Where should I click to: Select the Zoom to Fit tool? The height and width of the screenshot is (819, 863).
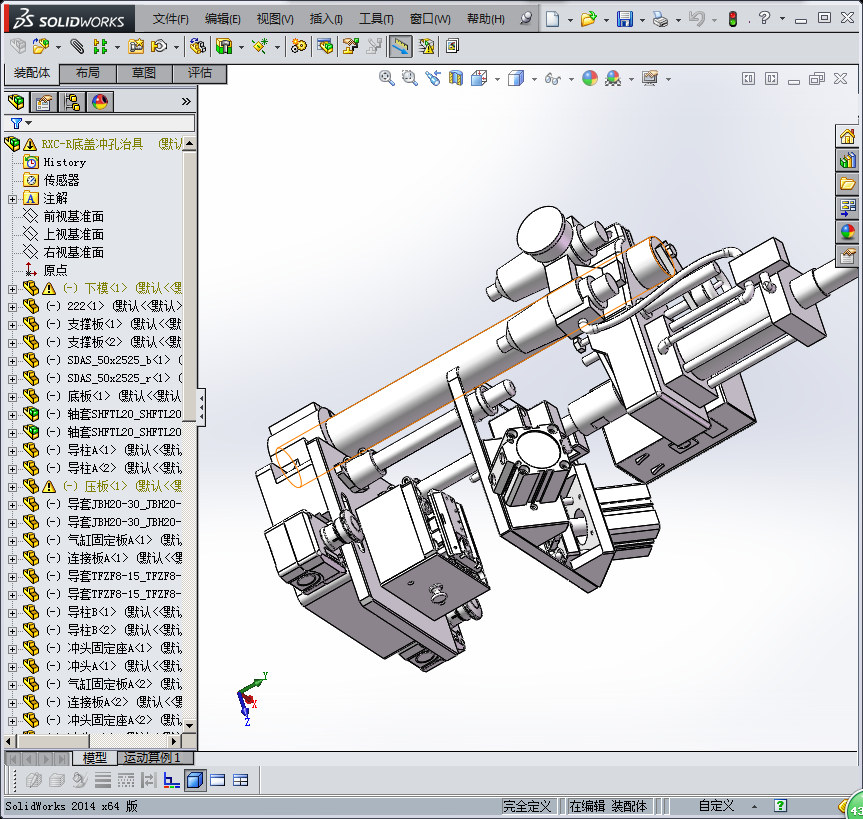tap(387, 78)
